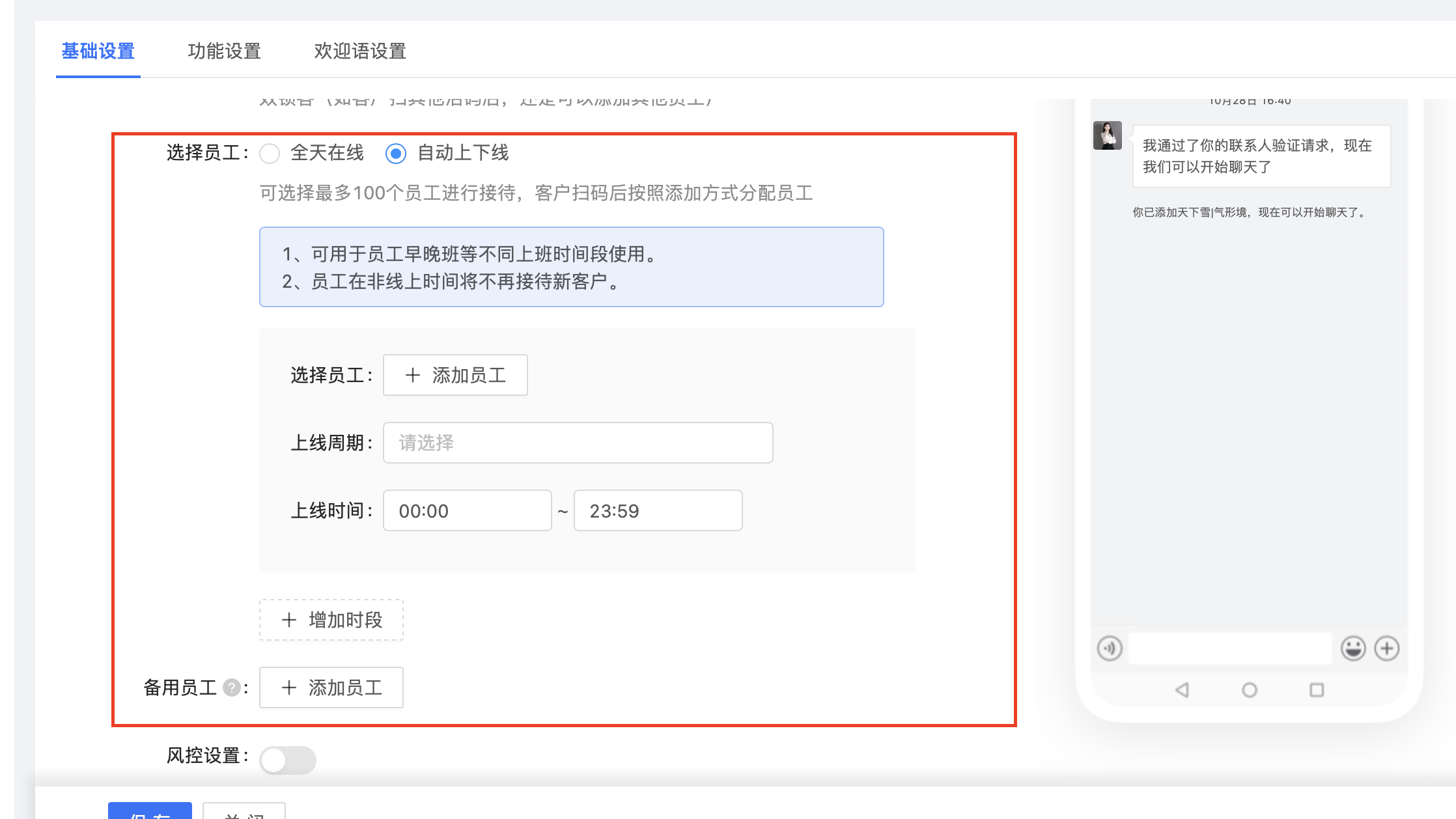Screen dimensions: 1456x819
Task: Click the contact avatar in chat preview
Action: 1108,135
